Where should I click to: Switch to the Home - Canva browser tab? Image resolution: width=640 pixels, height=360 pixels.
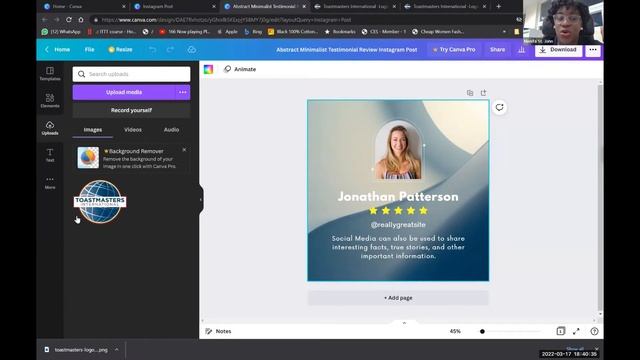[x=83, y=6]
